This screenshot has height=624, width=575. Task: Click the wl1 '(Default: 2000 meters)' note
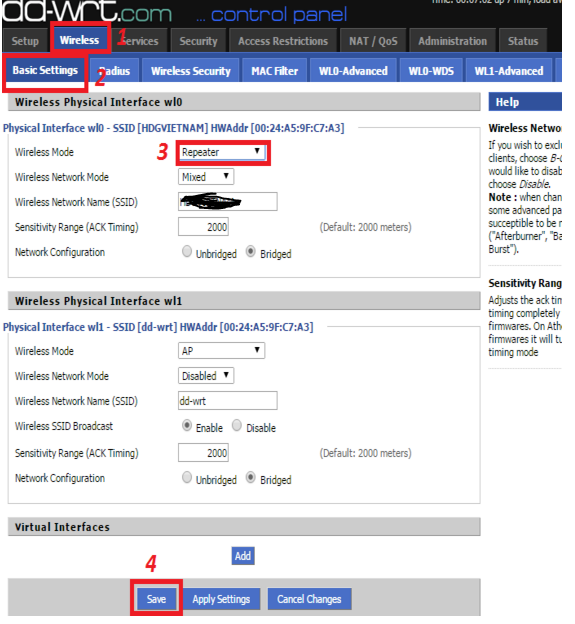pyautogui.click(x=365, y=453)
